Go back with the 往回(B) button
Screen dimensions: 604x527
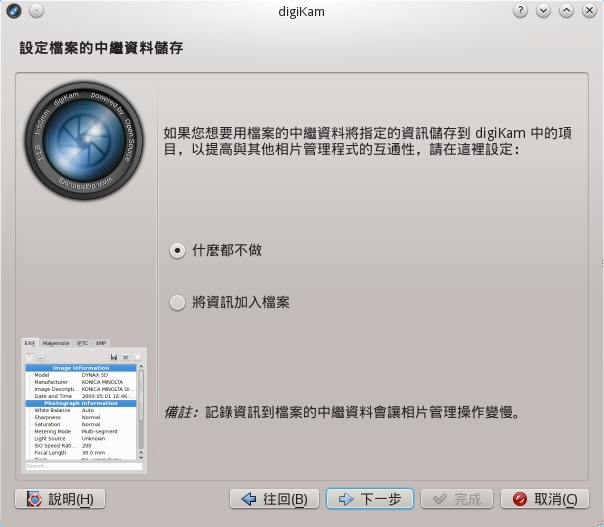coord(274,499)
